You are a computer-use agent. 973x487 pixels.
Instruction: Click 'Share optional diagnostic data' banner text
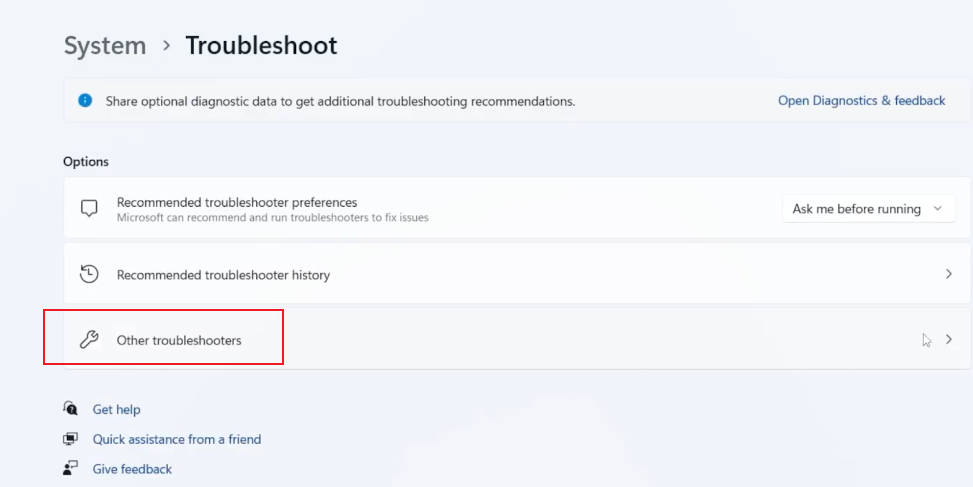tap(340, 101)
